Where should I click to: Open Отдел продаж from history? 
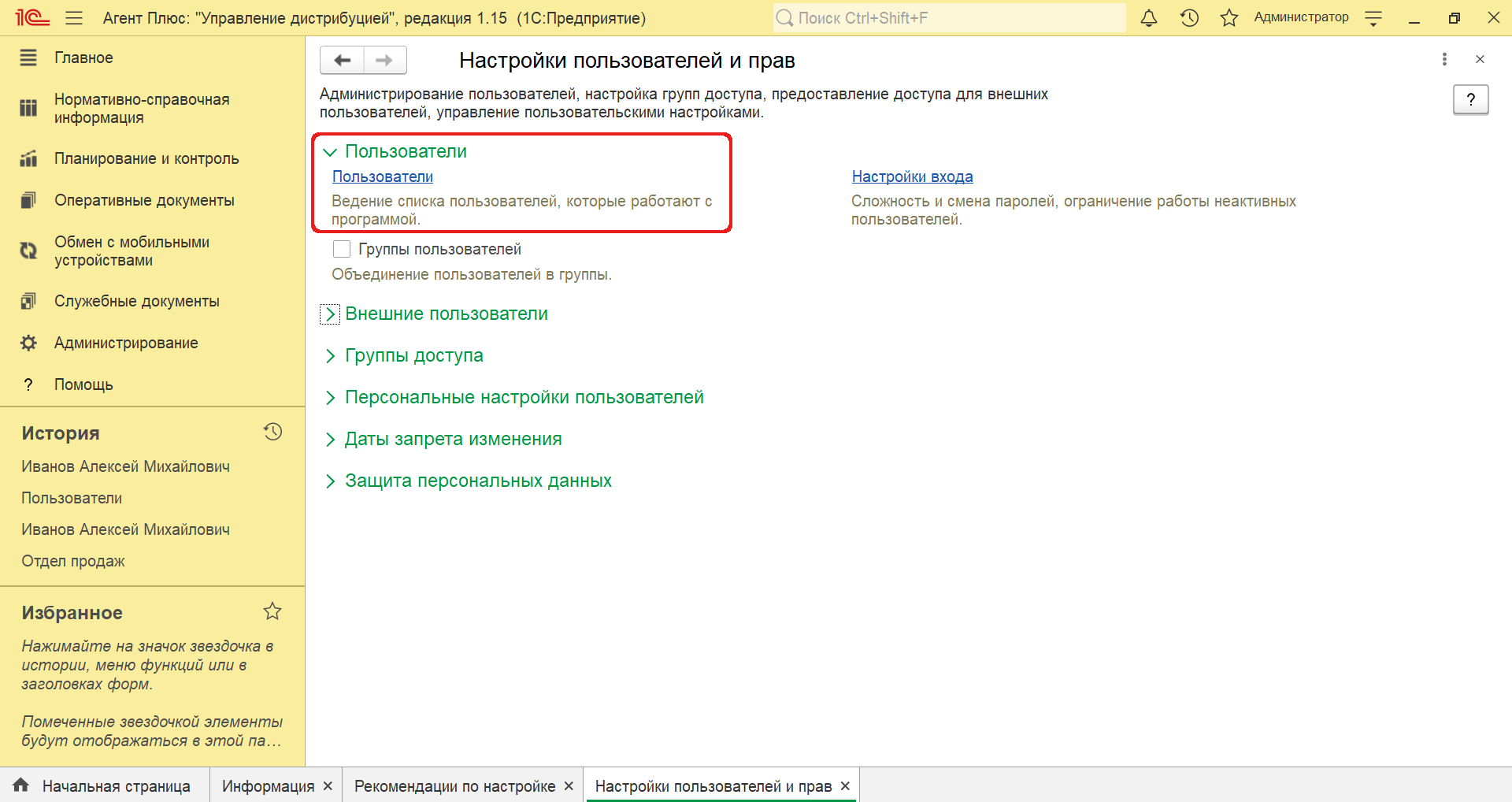pos(73,561)
